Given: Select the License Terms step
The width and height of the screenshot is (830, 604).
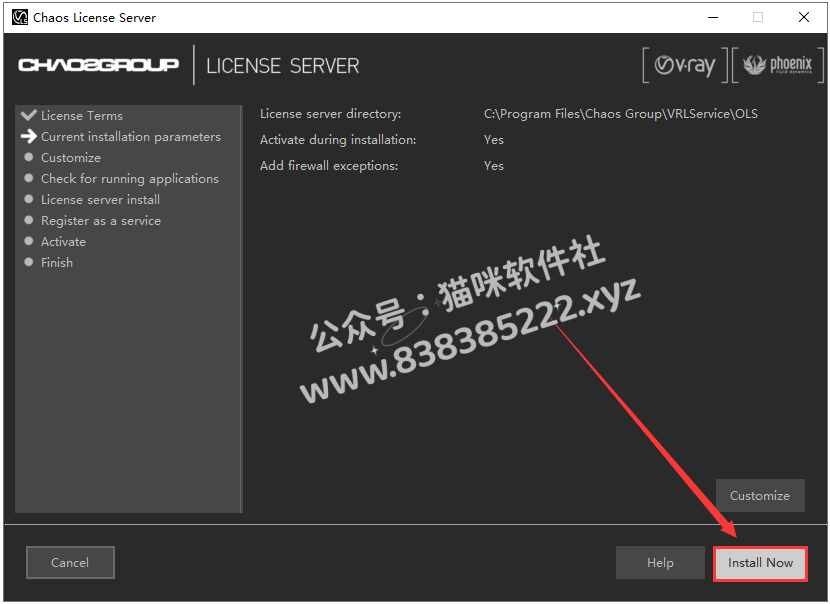Looking at the screenshot, I should pyautogui.click(x=82, y=115).
